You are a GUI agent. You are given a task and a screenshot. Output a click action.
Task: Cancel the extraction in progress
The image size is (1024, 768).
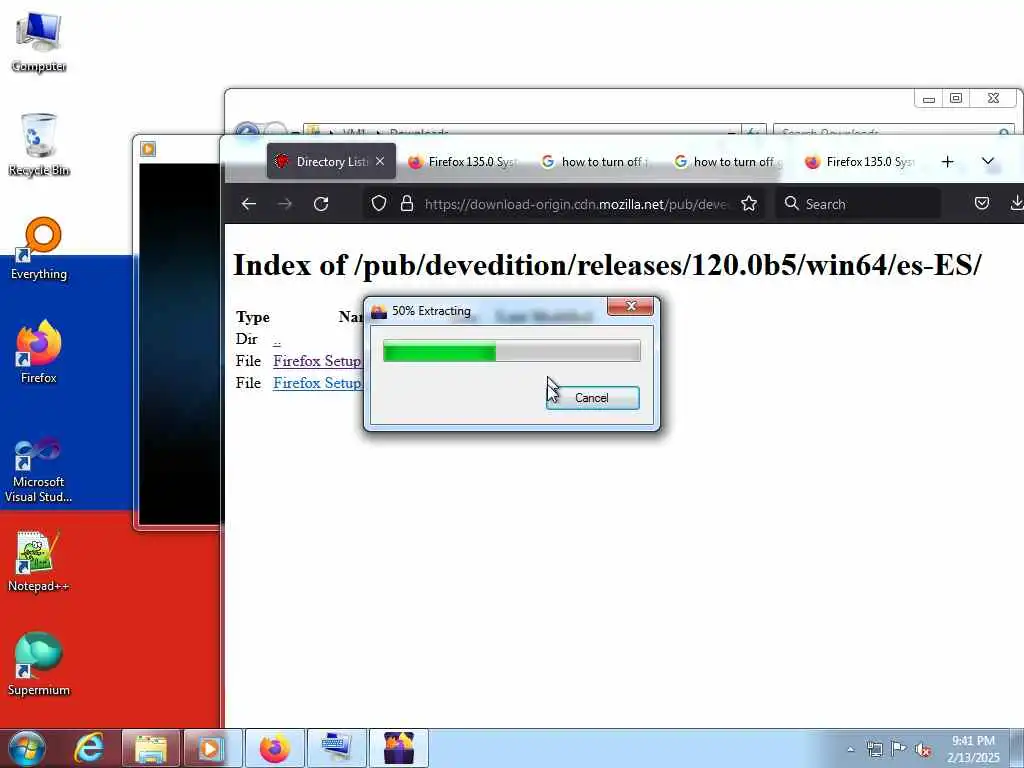[x=592, y=398]
